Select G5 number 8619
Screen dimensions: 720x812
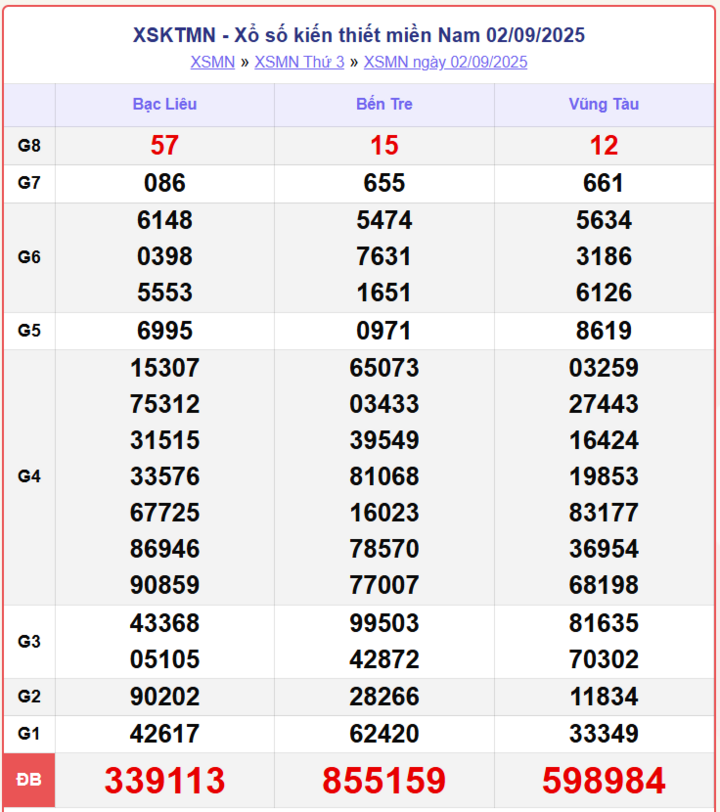click(604, 331)
